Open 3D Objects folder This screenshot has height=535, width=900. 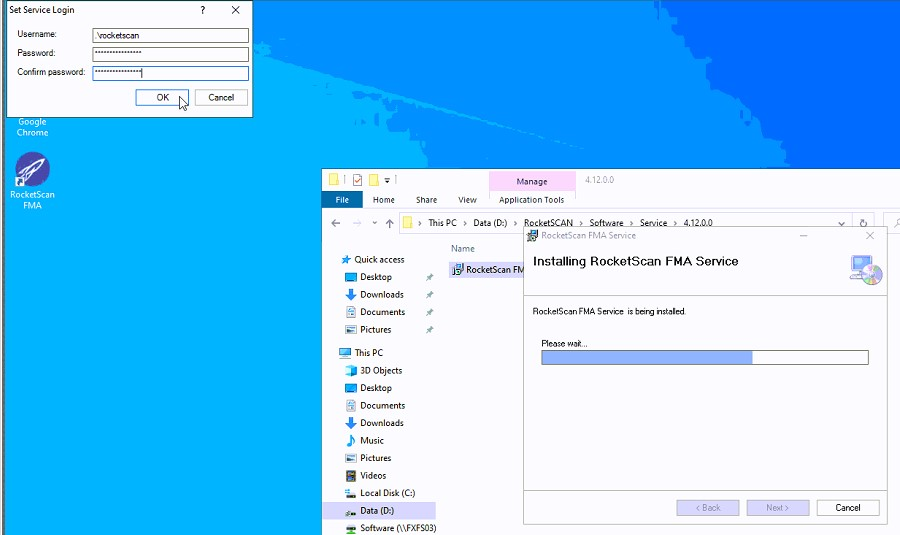click(x=381, y=370)
